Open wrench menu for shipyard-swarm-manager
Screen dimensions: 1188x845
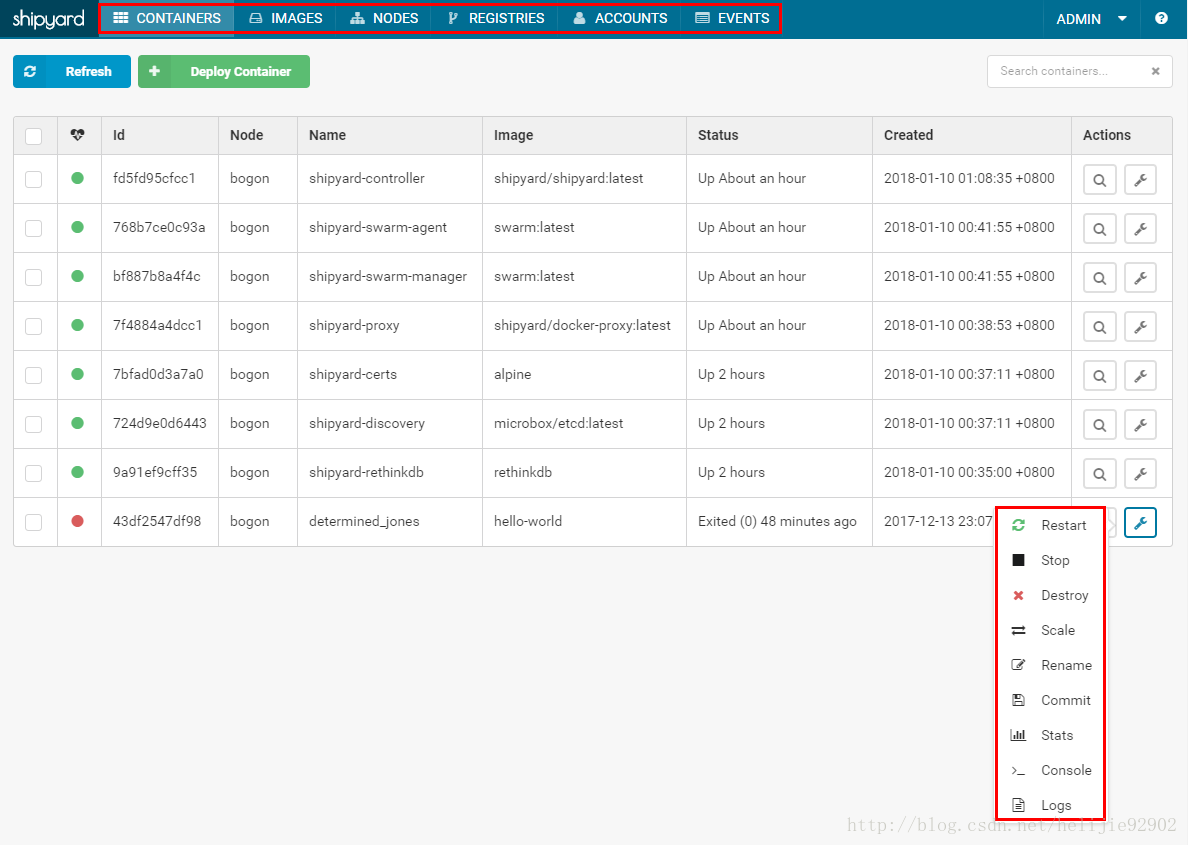[x=1140, y=278]
